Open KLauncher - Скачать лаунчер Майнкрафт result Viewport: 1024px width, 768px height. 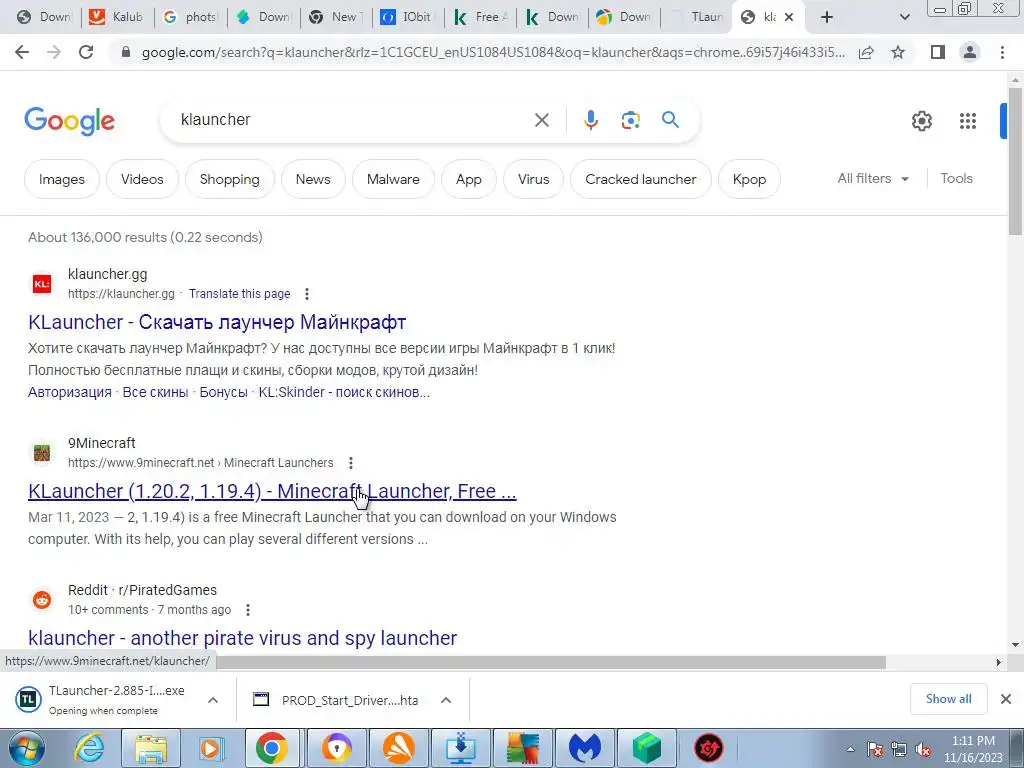(217, 322)
